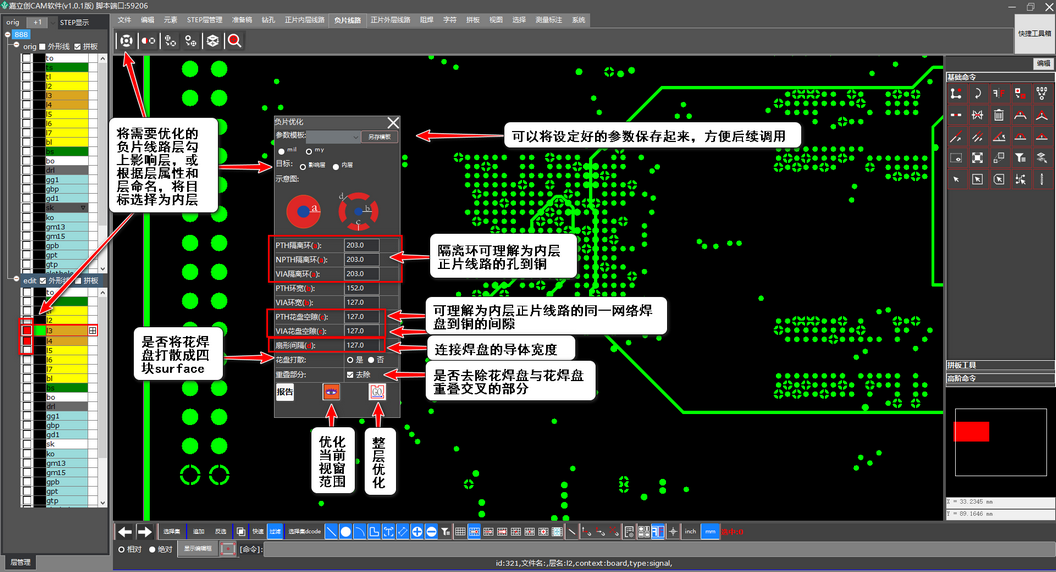Click the PTH隔离环 value field
1056x572 pixels.
(x=362, y=245)
